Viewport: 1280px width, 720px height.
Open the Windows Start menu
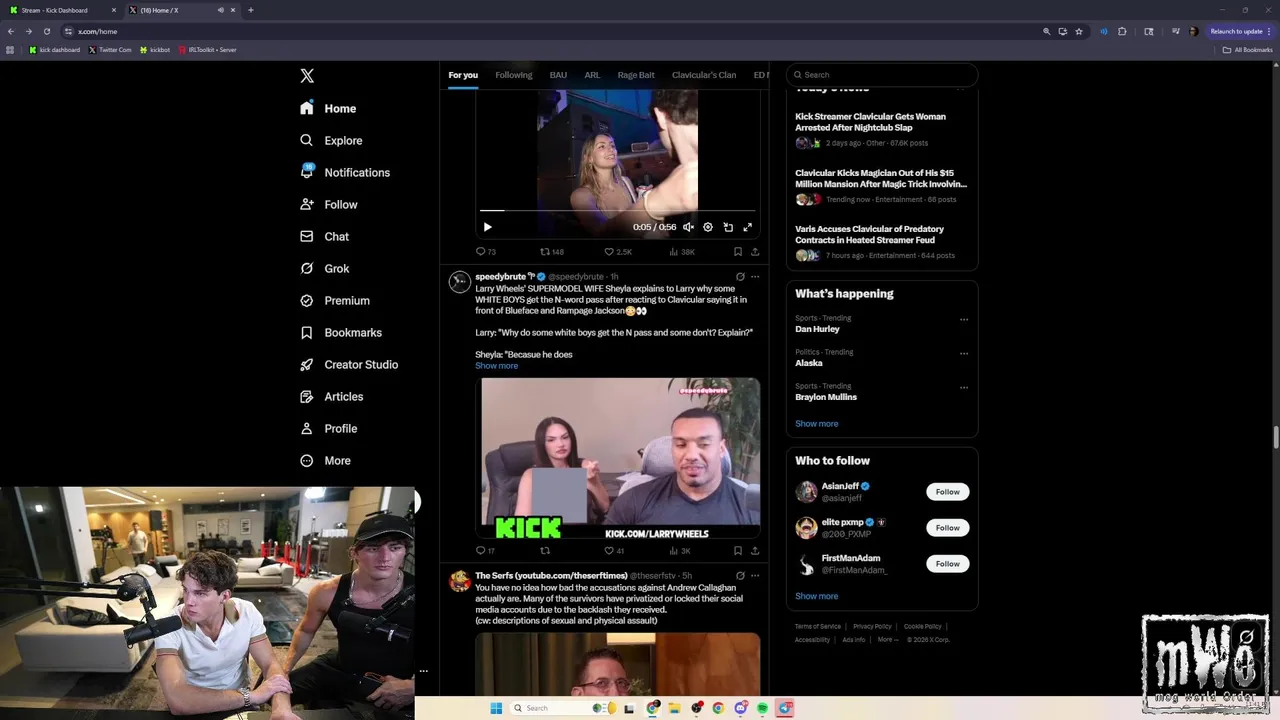(496, 708)
